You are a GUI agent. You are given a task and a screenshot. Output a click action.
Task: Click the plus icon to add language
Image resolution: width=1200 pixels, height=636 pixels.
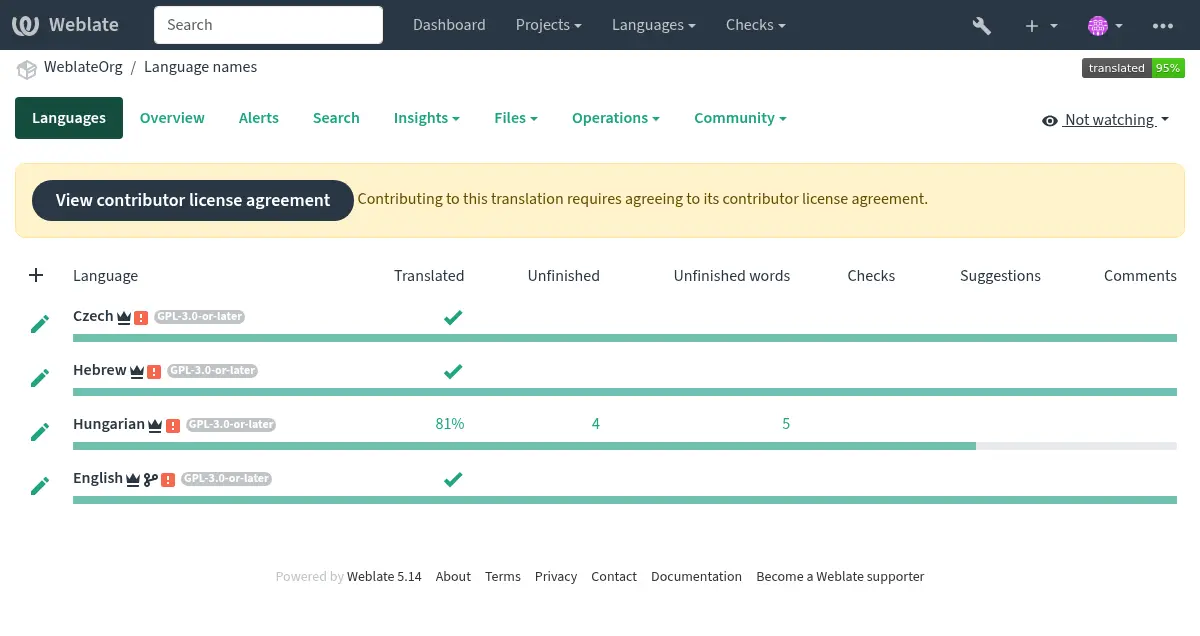(x=36, y=275)
